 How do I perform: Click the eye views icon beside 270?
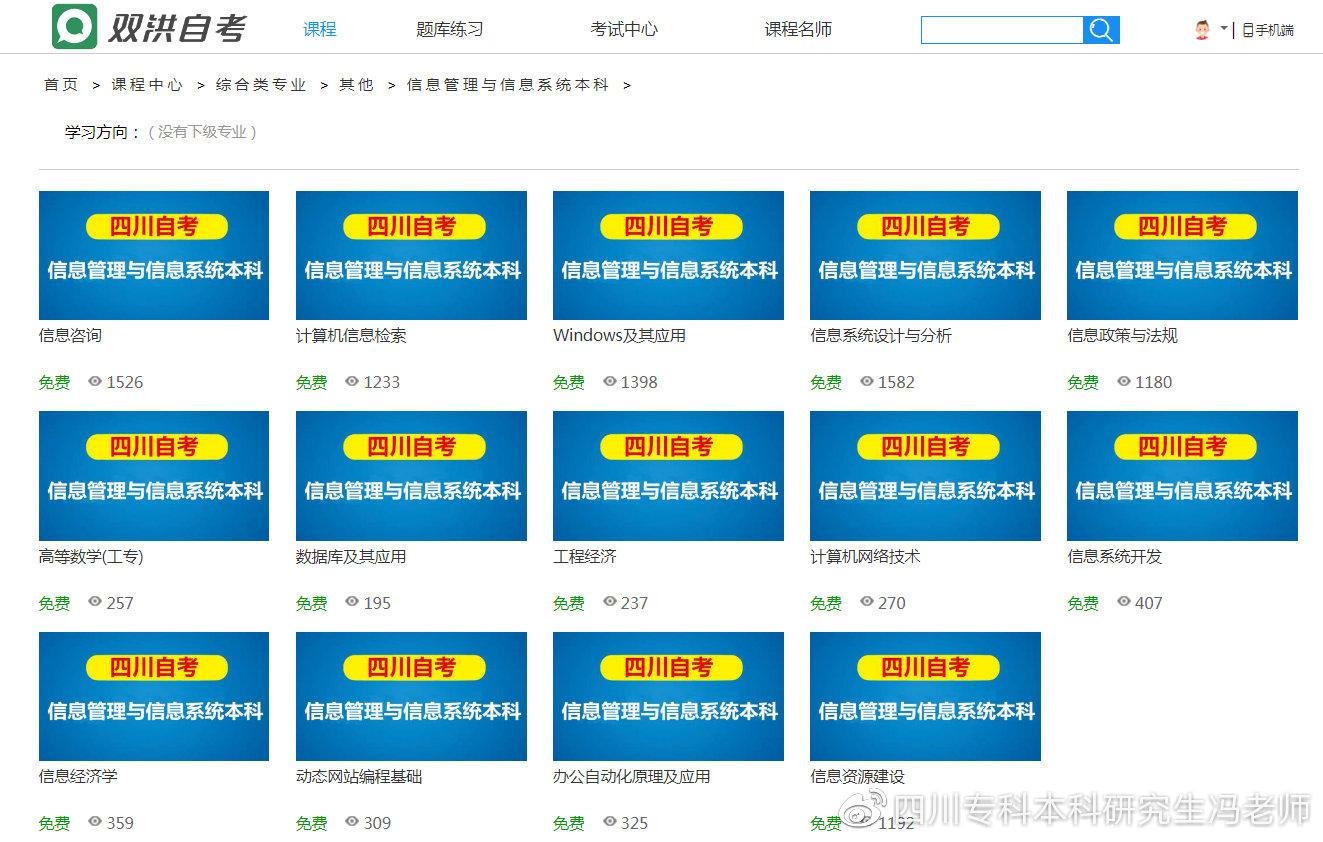[x=867, y=602]
